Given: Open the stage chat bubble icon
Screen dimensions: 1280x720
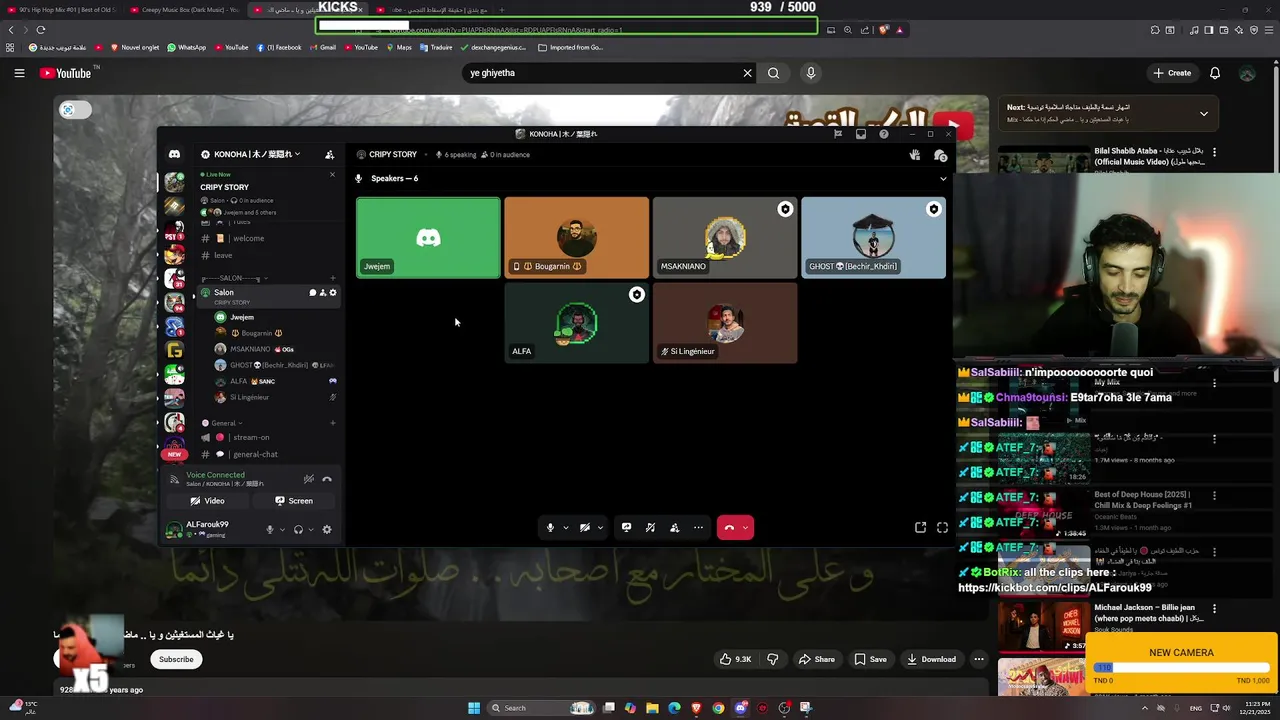Looking at the screenshot, I should (x=940, y=155).
